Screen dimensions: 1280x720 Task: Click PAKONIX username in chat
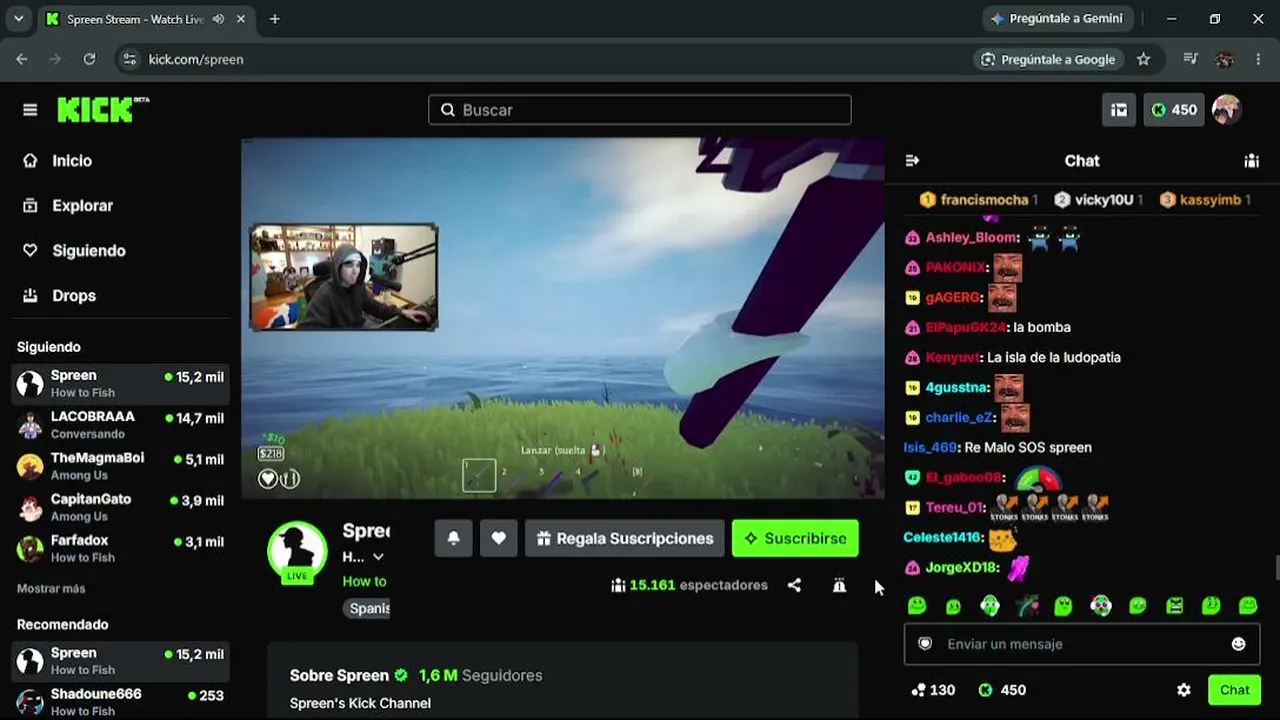955,267
